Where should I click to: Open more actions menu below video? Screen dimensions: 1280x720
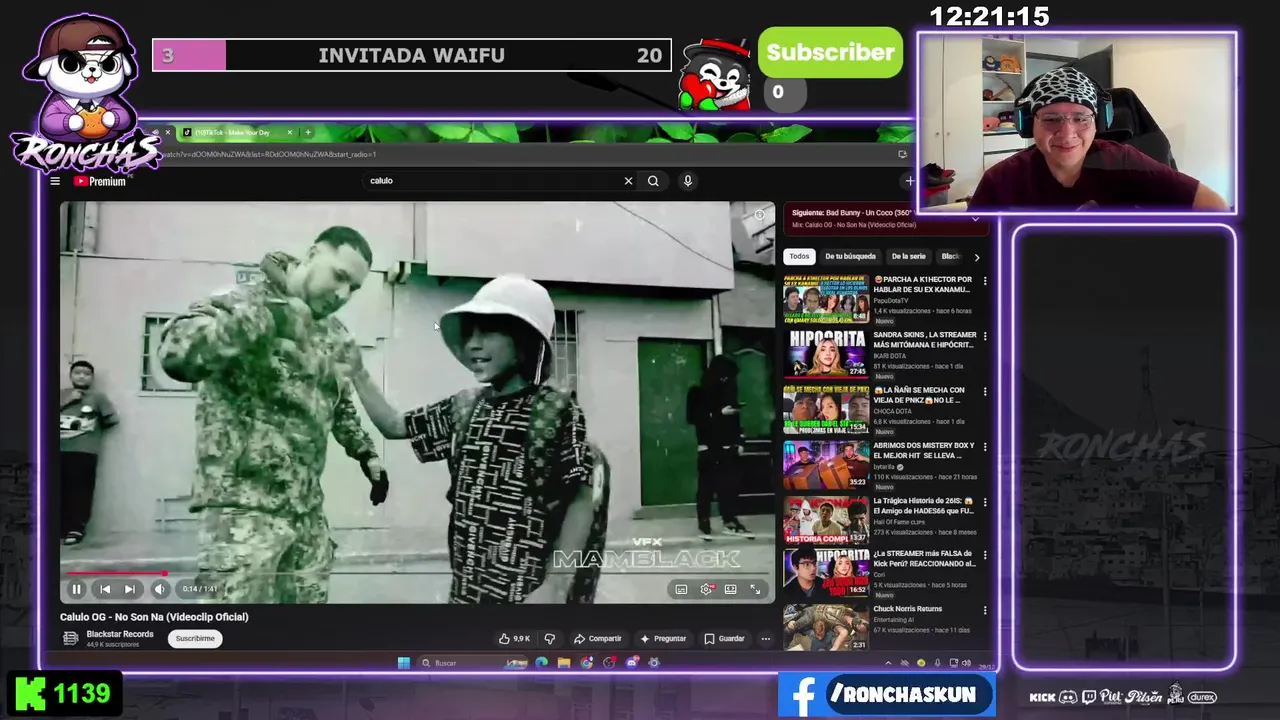[x=765, y=638]
